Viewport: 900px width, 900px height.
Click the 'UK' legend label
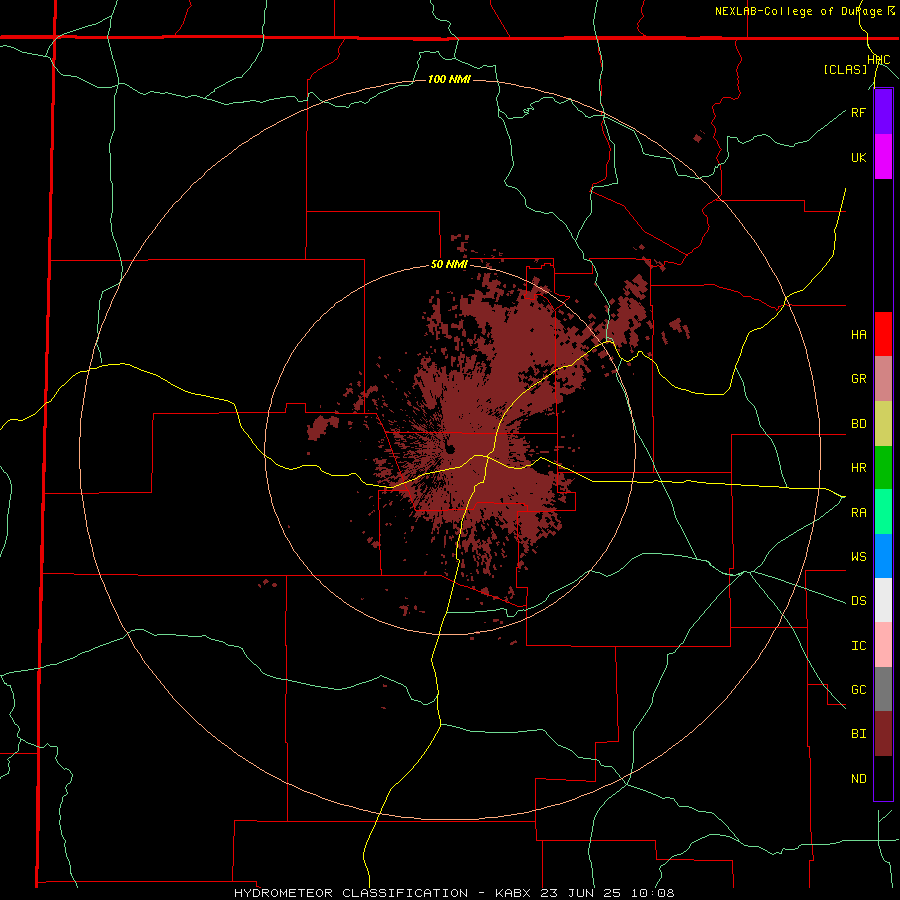pos(858,157)
